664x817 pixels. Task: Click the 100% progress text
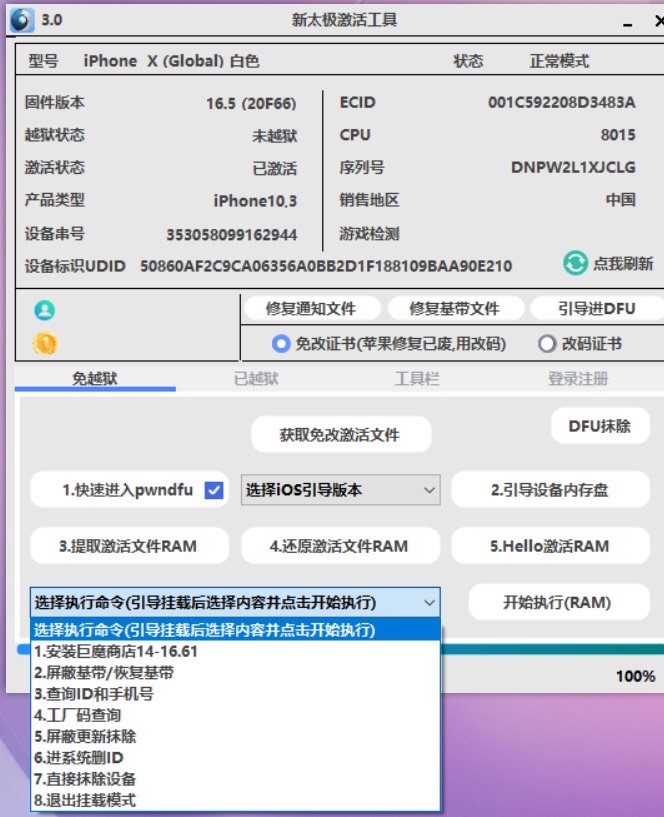[x=636, y=676]
